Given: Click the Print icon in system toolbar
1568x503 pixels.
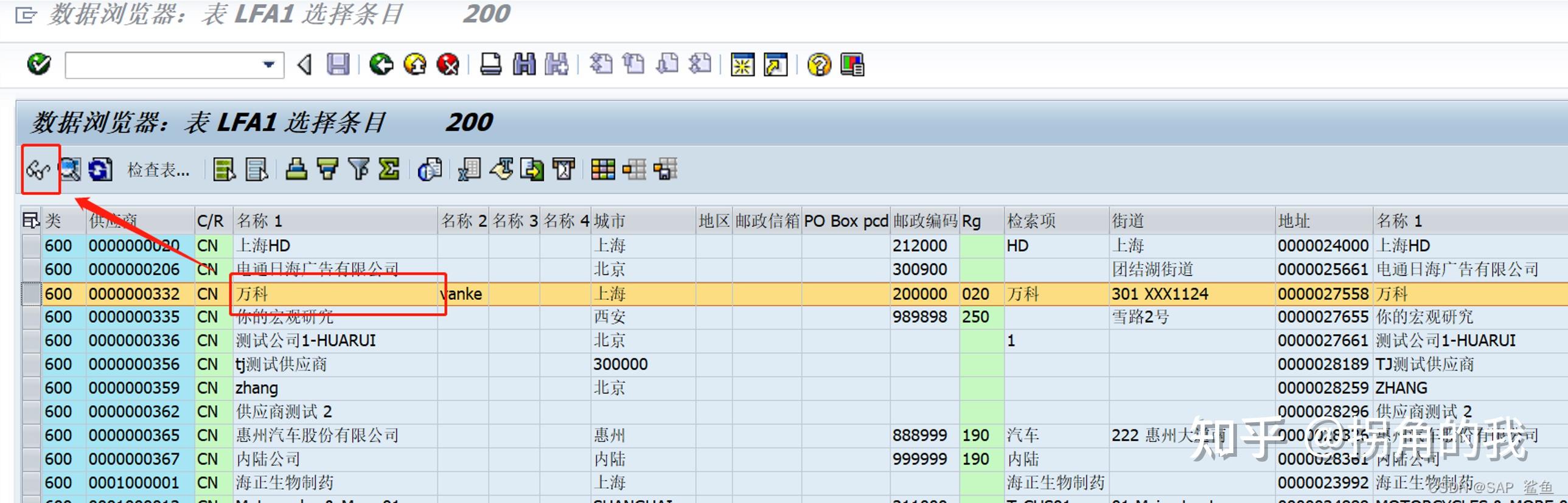Looking at the screenshot, I should tap(490, 64).
